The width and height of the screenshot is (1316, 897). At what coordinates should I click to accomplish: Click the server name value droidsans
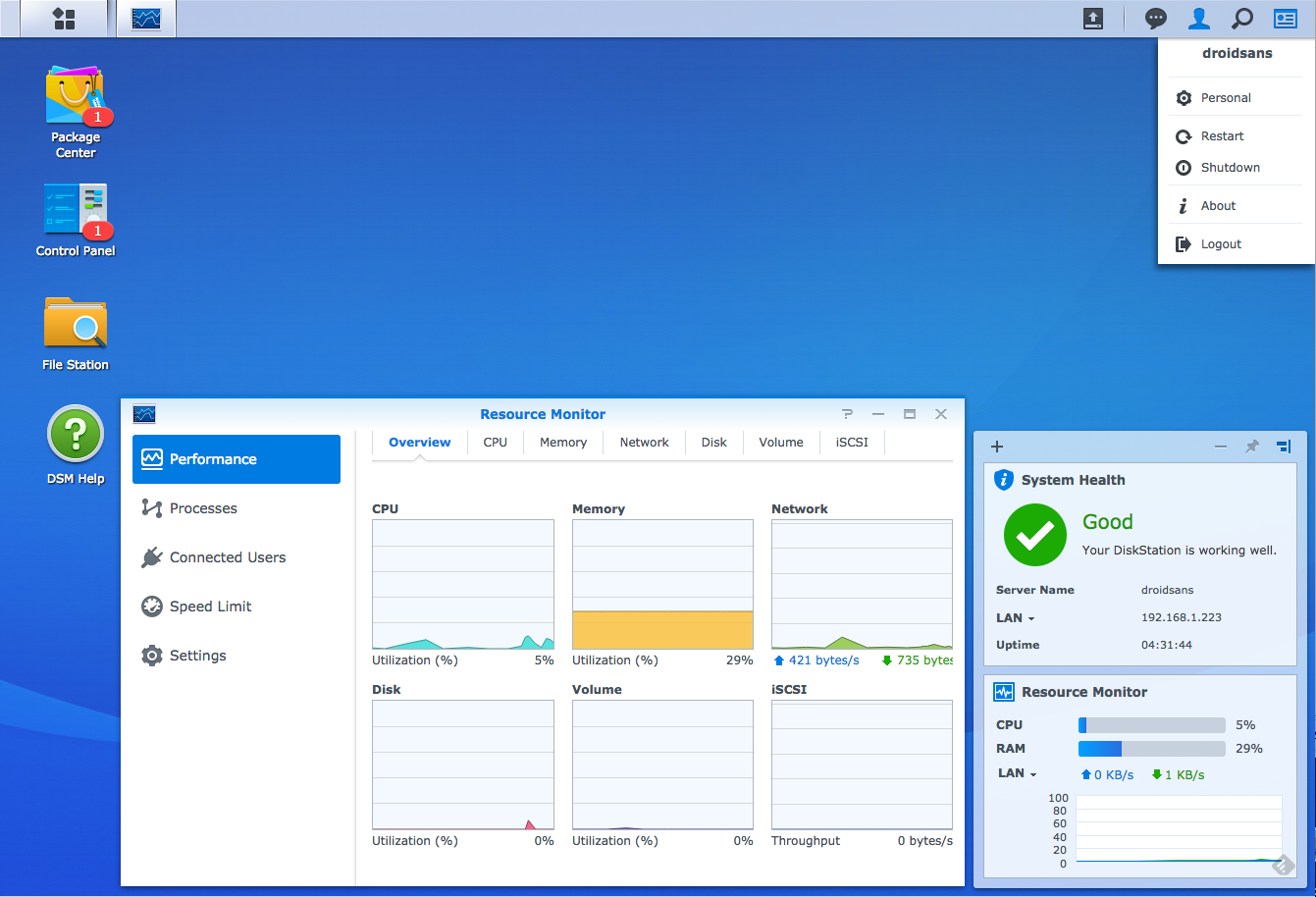coord(1168,591)
